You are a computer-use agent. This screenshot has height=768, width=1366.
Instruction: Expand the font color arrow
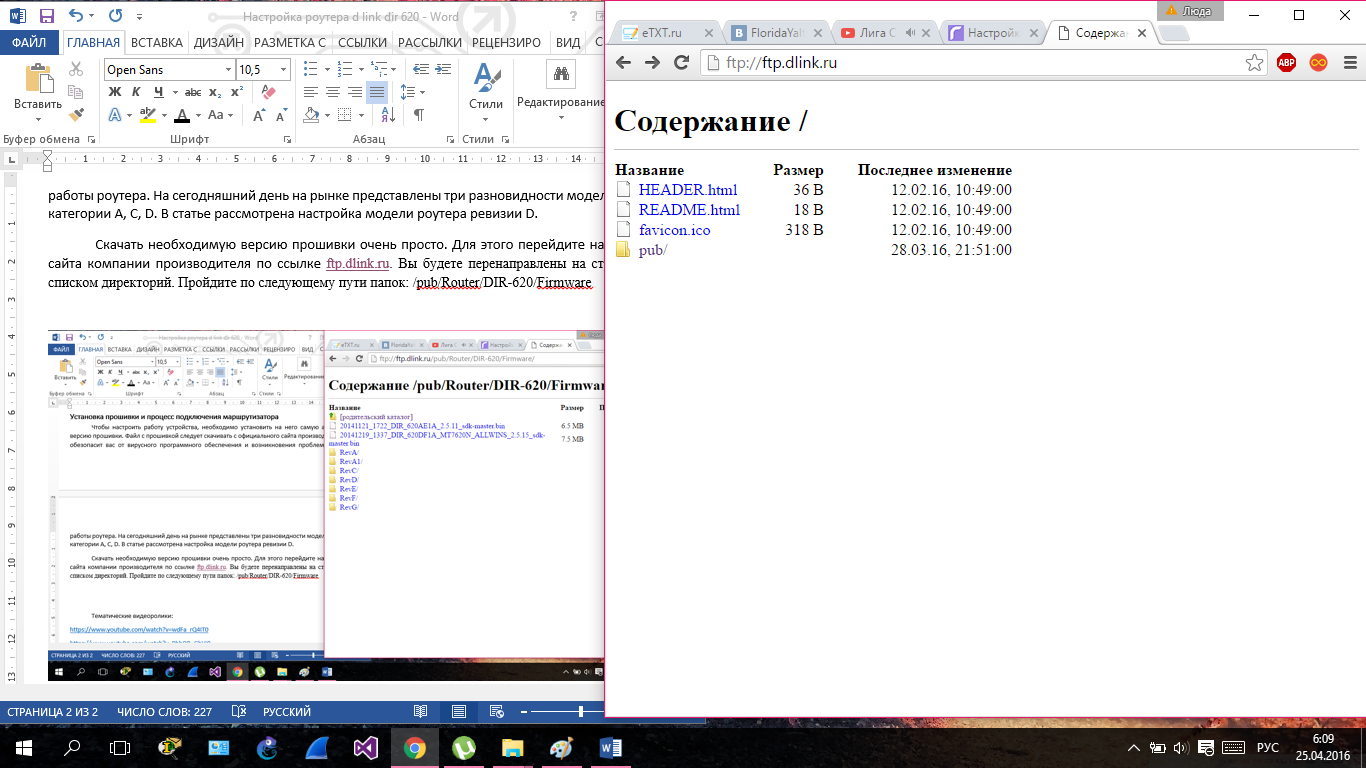(196, 116)
